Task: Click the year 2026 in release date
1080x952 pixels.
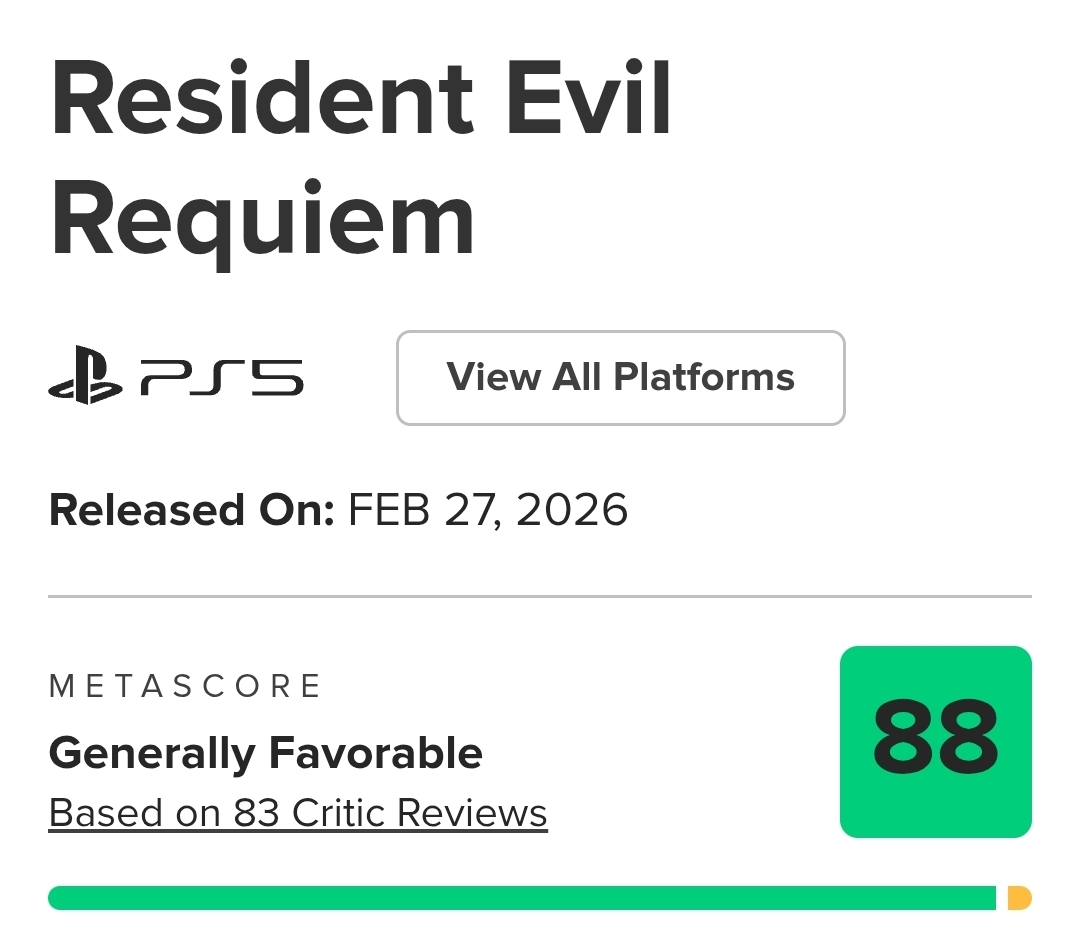Action: point(573,510)
